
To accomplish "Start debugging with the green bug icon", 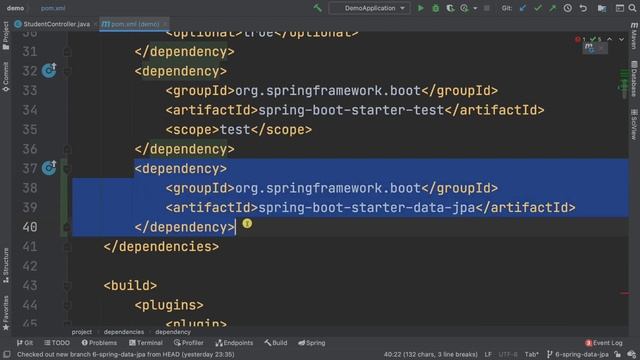I will point(436,8).
